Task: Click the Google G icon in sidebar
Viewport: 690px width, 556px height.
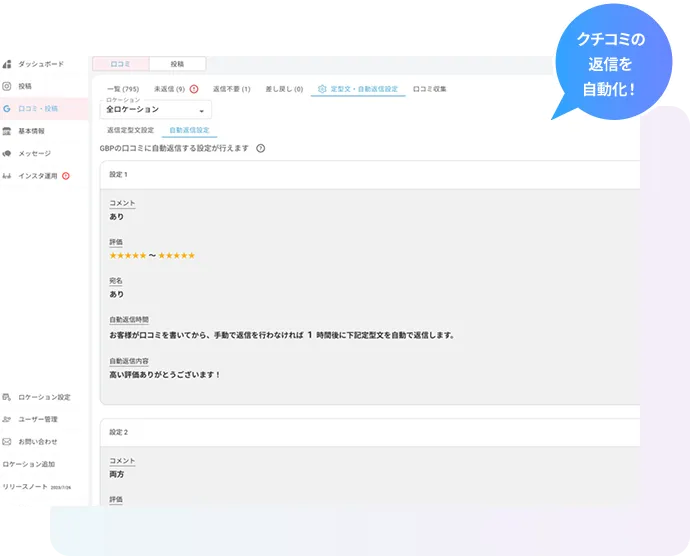Action: click(7, 109)
